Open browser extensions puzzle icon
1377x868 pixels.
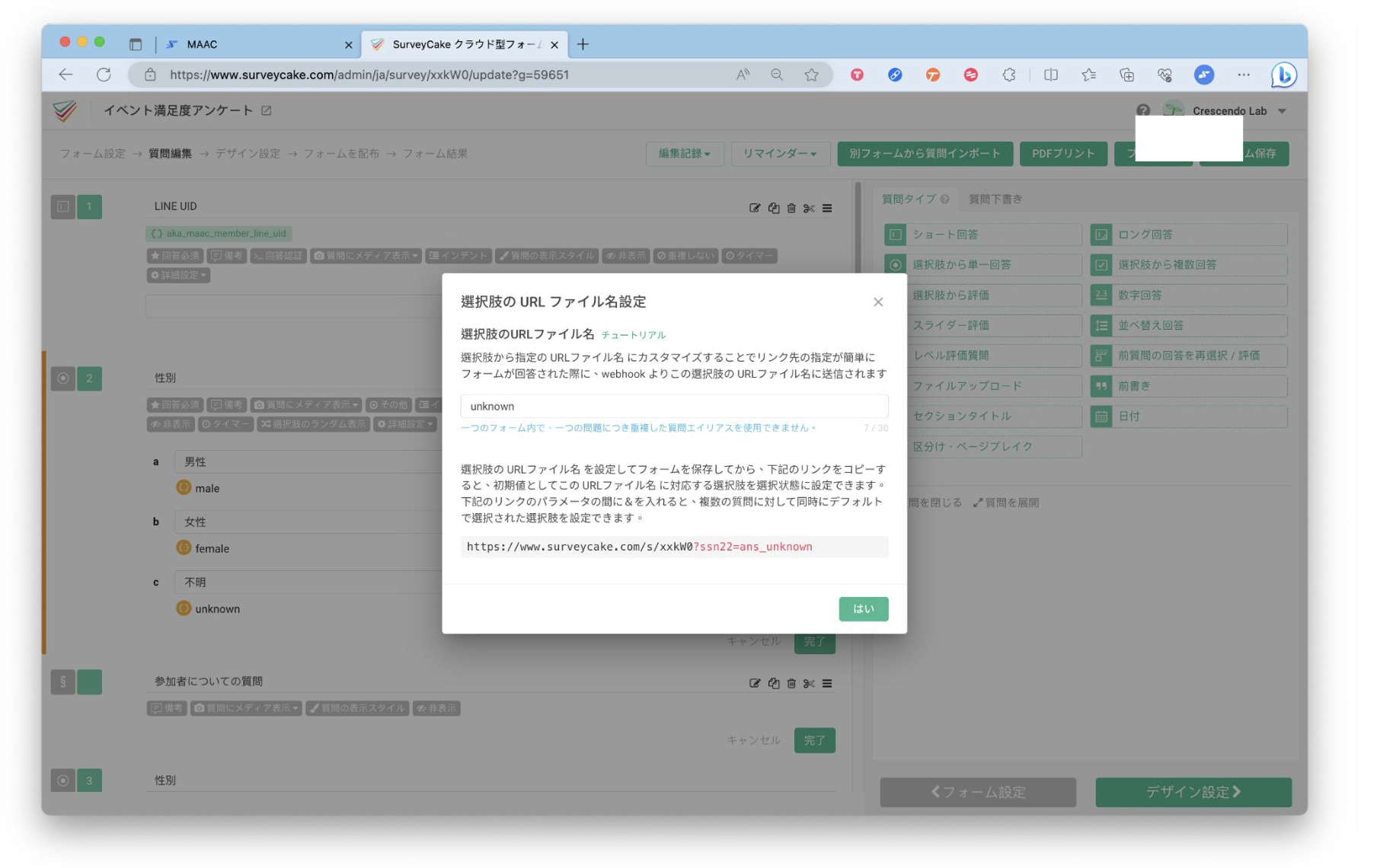pos(1009,75)
